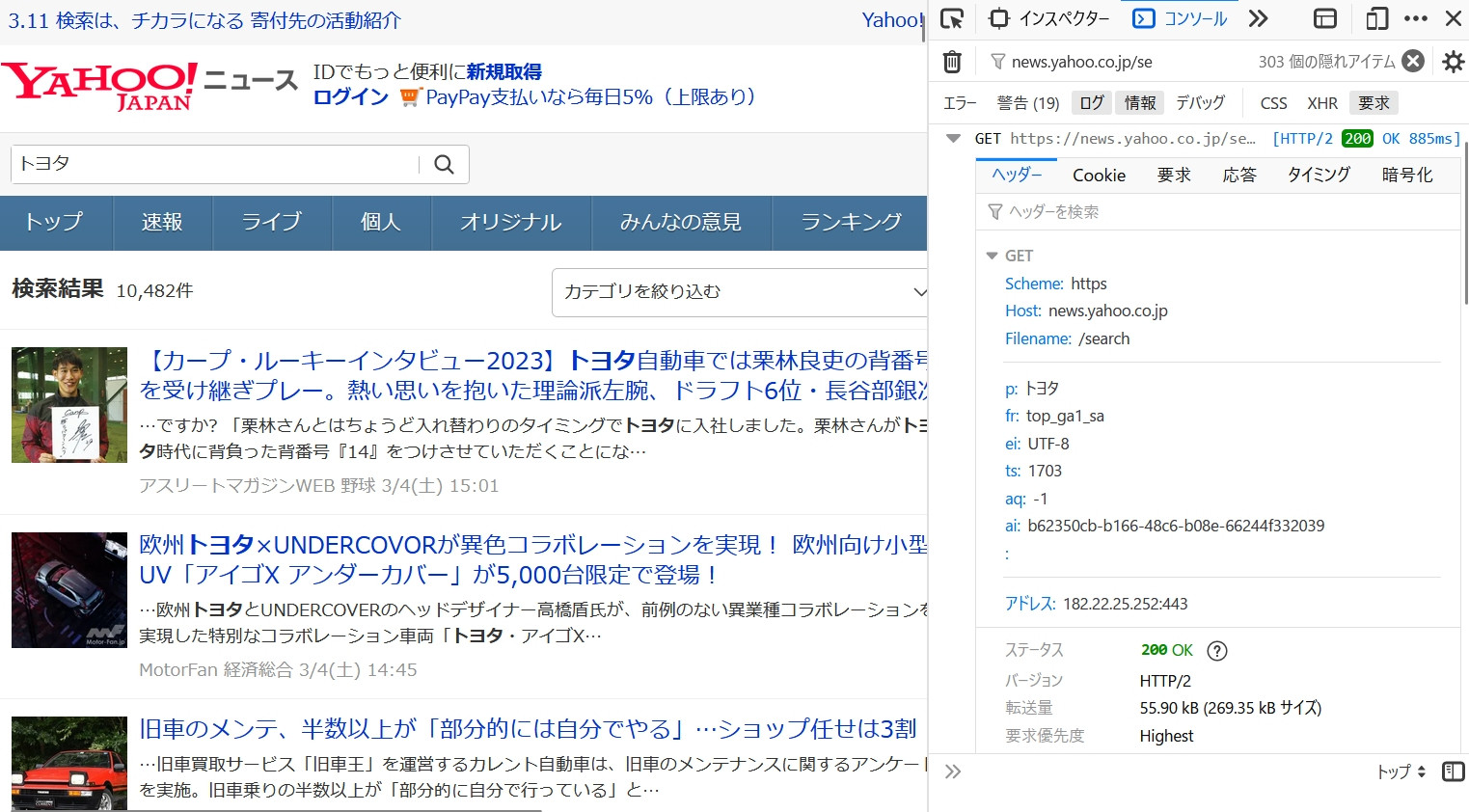Select the Cookie request tab
The image size is (1469, 812).
click(x=1099, y=175)
